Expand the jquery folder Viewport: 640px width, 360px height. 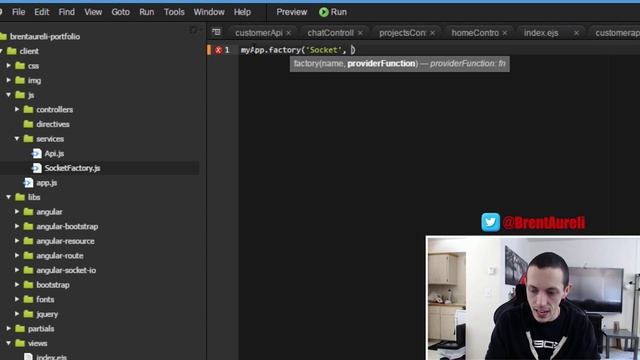pyautogui.click(x=17, y=314)
